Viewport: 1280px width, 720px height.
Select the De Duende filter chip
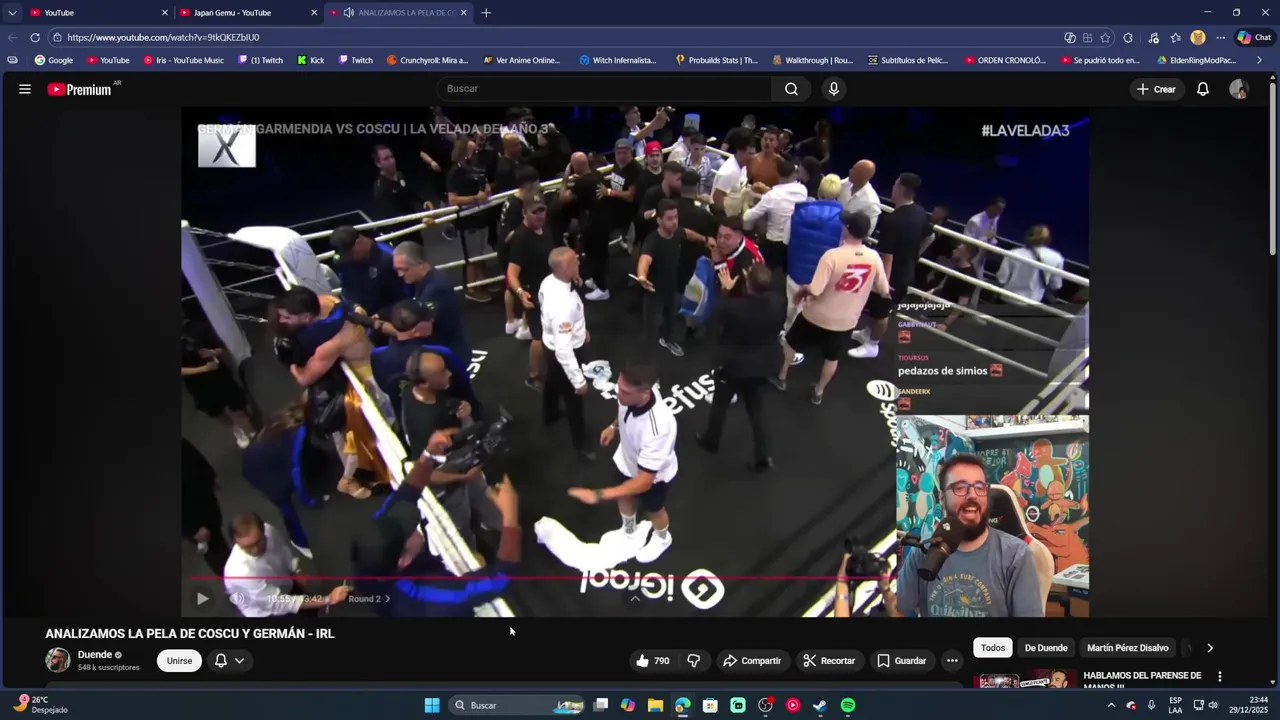coord(1046,648)
